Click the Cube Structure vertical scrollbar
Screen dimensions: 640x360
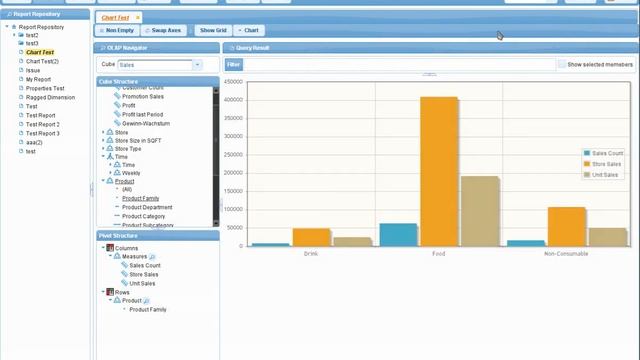pos(216,157)
